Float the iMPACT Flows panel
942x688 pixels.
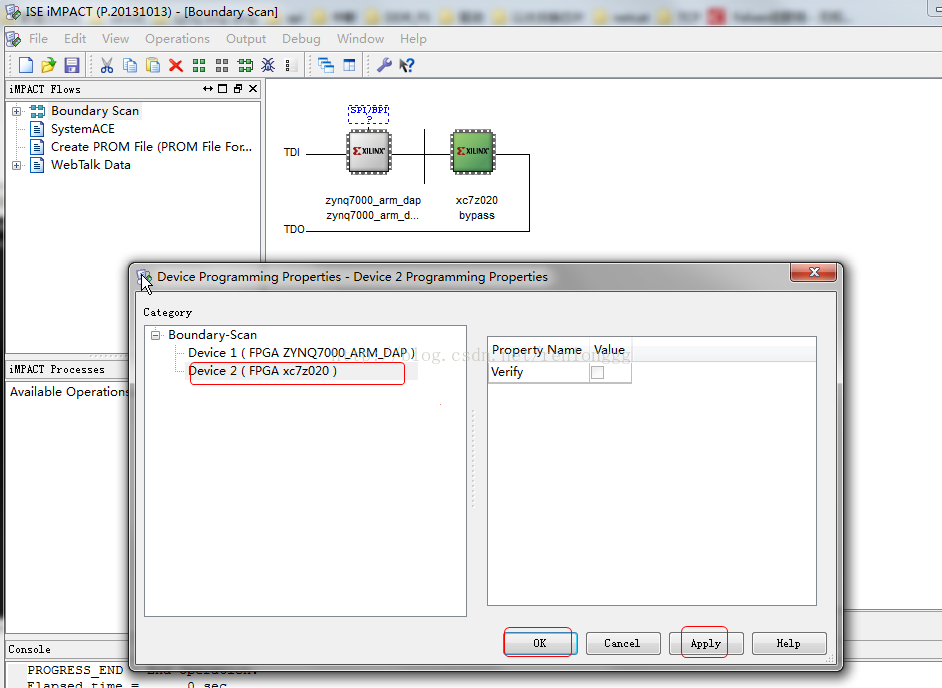[238, 89]
